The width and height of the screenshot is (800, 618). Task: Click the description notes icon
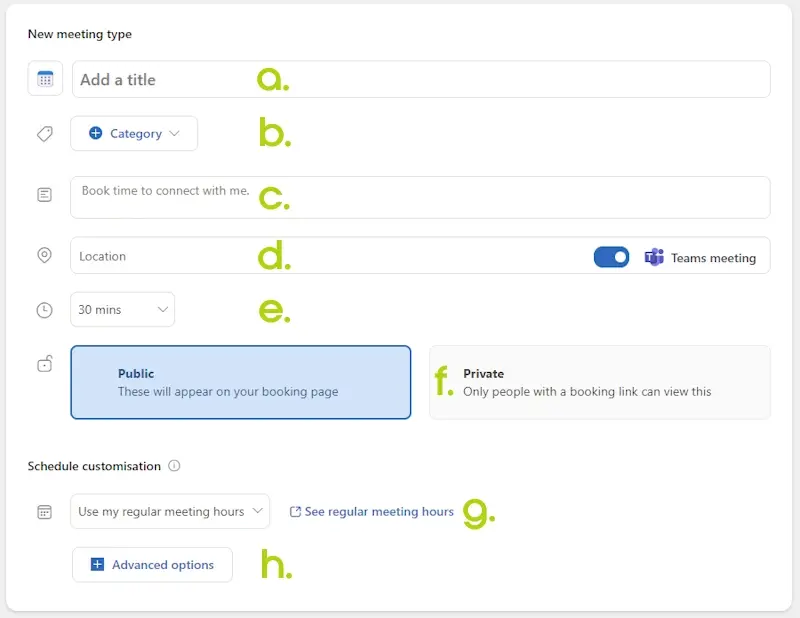44,195
